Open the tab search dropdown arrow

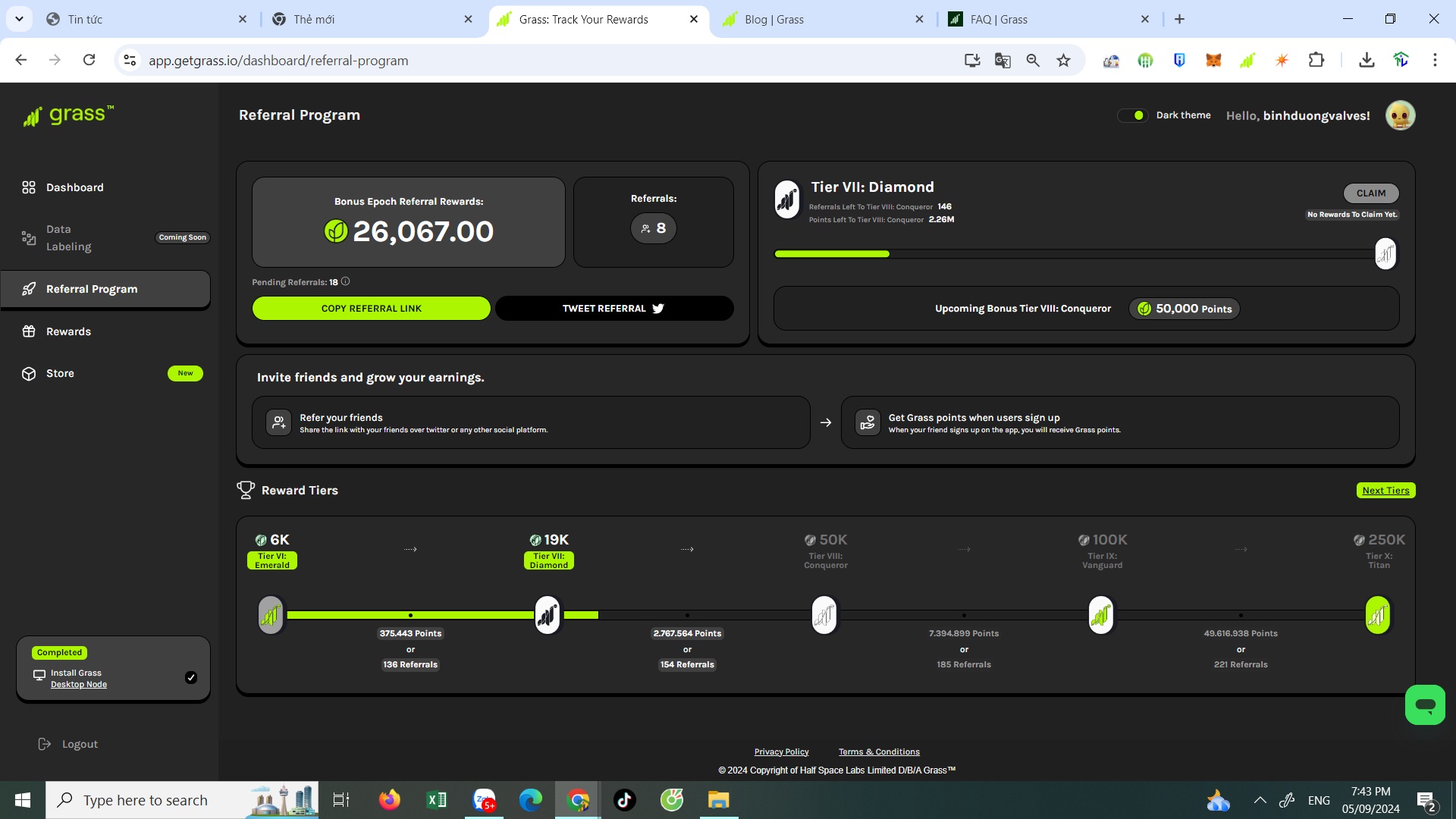coord(19,19)
